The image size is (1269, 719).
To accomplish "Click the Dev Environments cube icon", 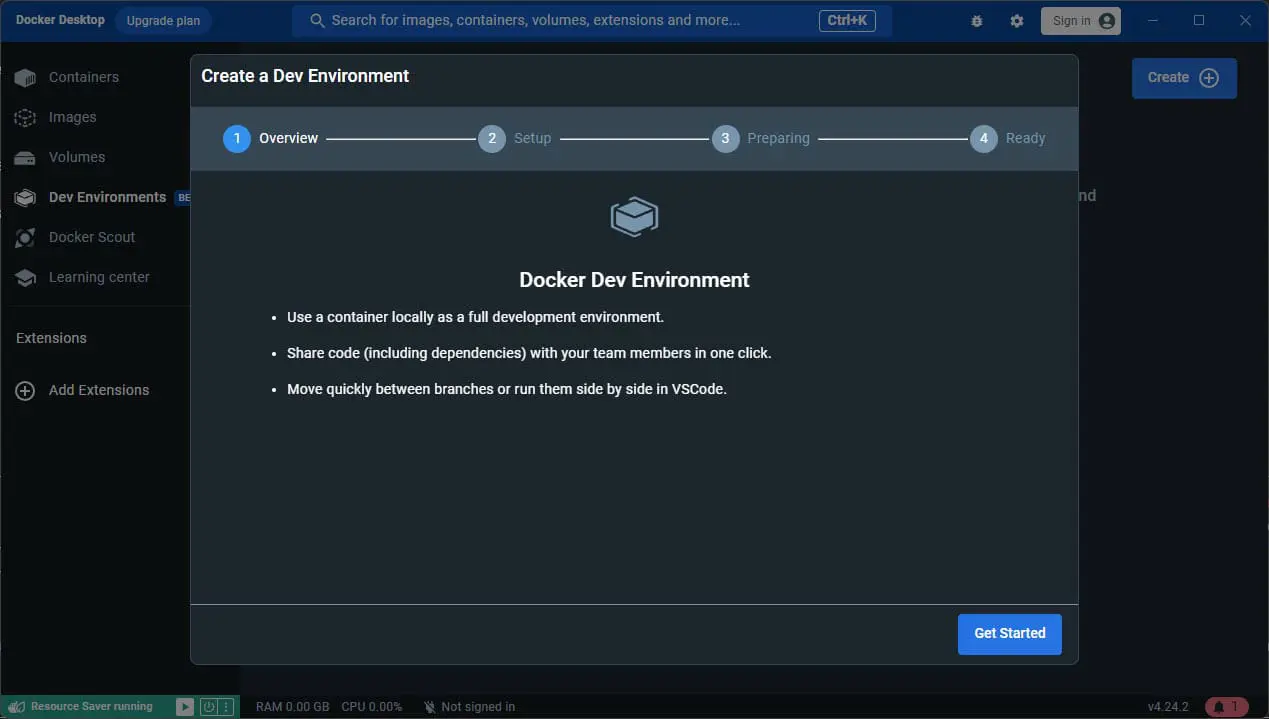I will coord(25,197).
